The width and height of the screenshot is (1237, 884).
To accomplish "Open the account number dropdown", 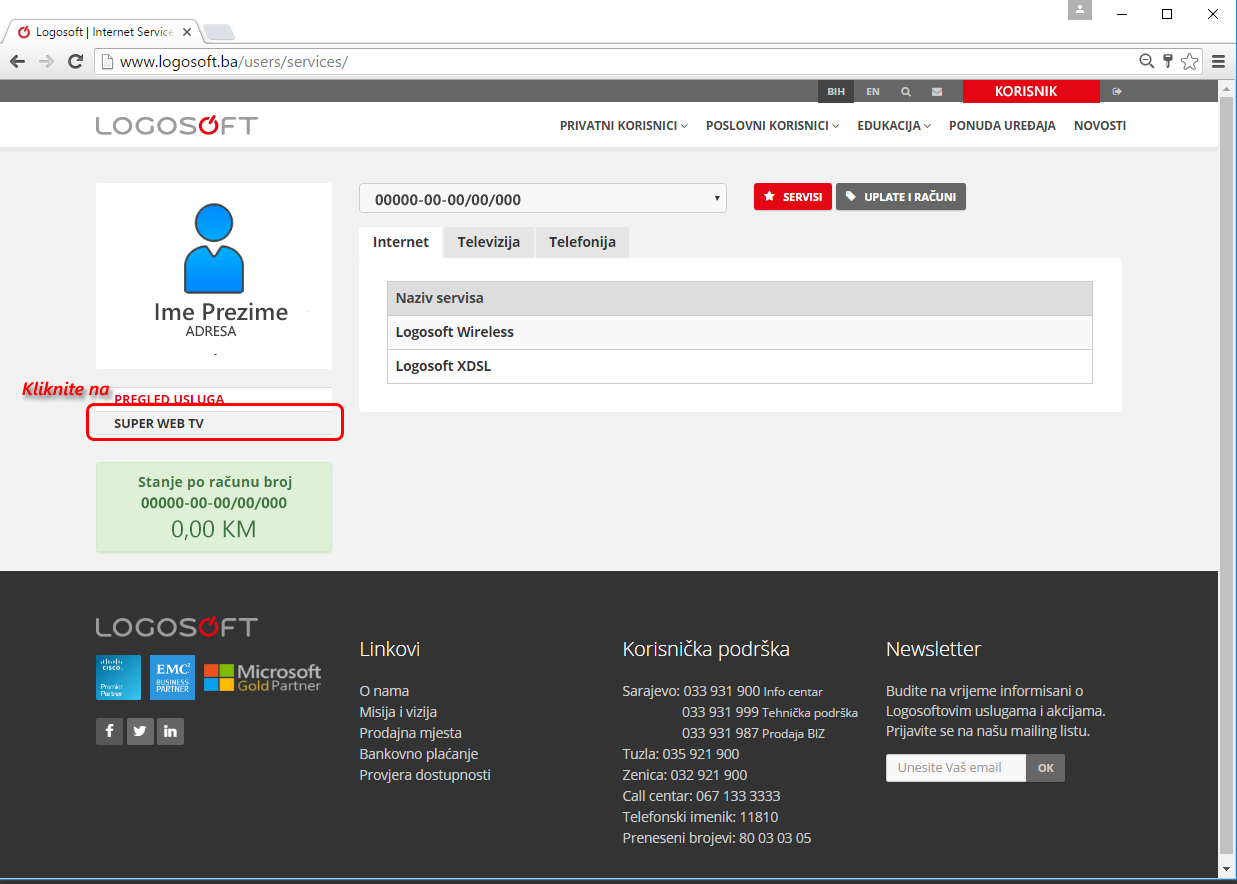I will click(x=542, y=199).
